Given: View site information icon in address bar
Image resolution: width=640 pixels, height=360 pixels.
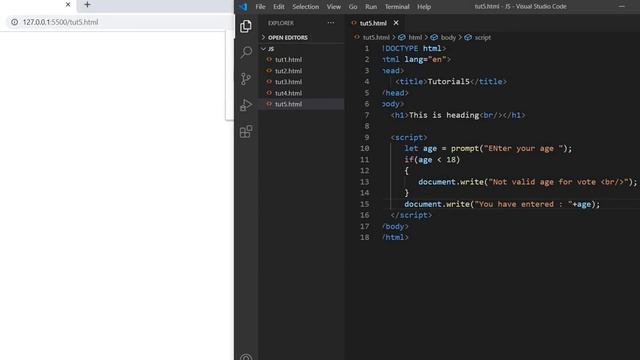Looking at the screenshot, I should point(14,22).
